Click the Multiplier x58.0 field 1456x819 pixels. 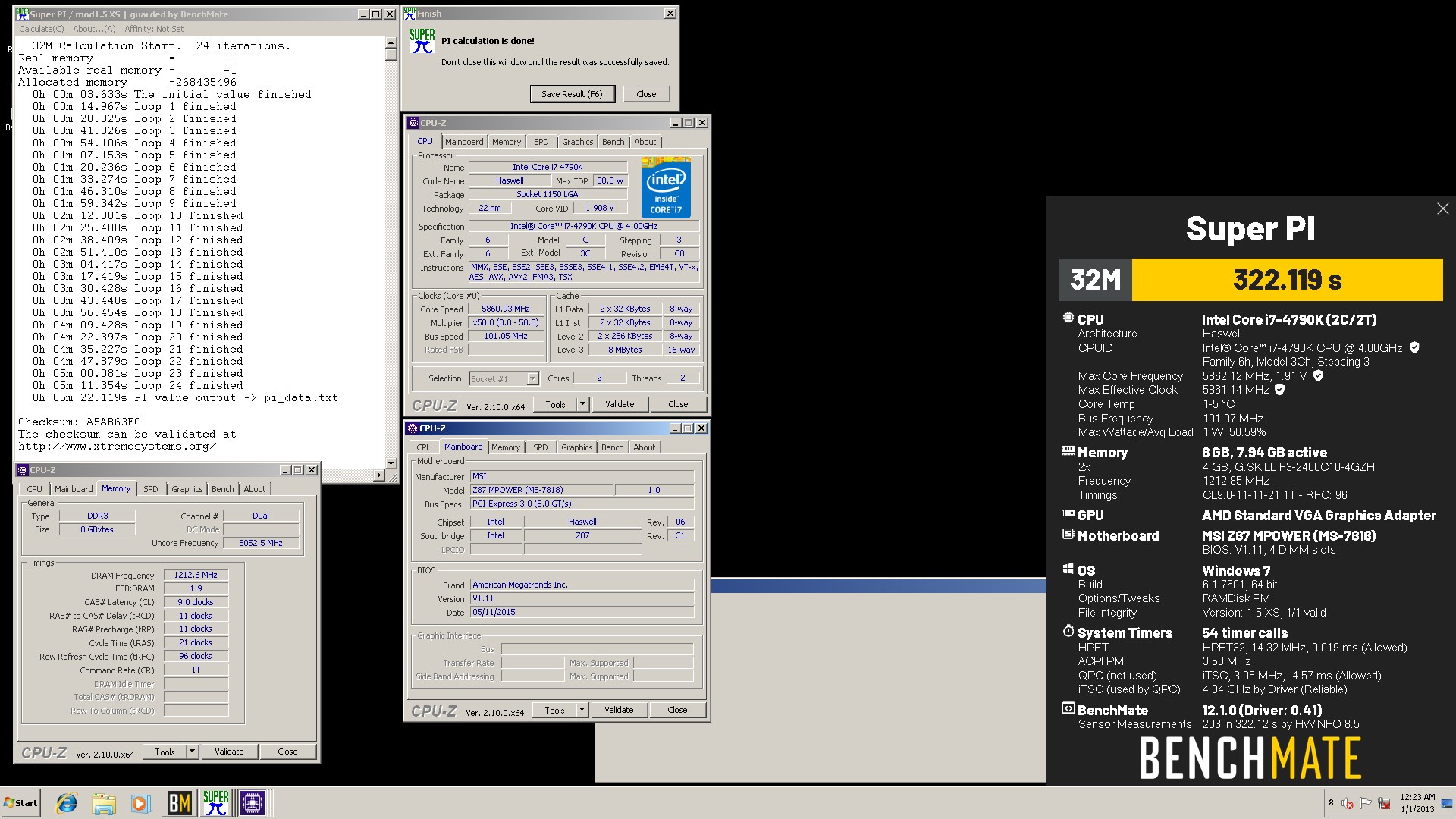506,323
